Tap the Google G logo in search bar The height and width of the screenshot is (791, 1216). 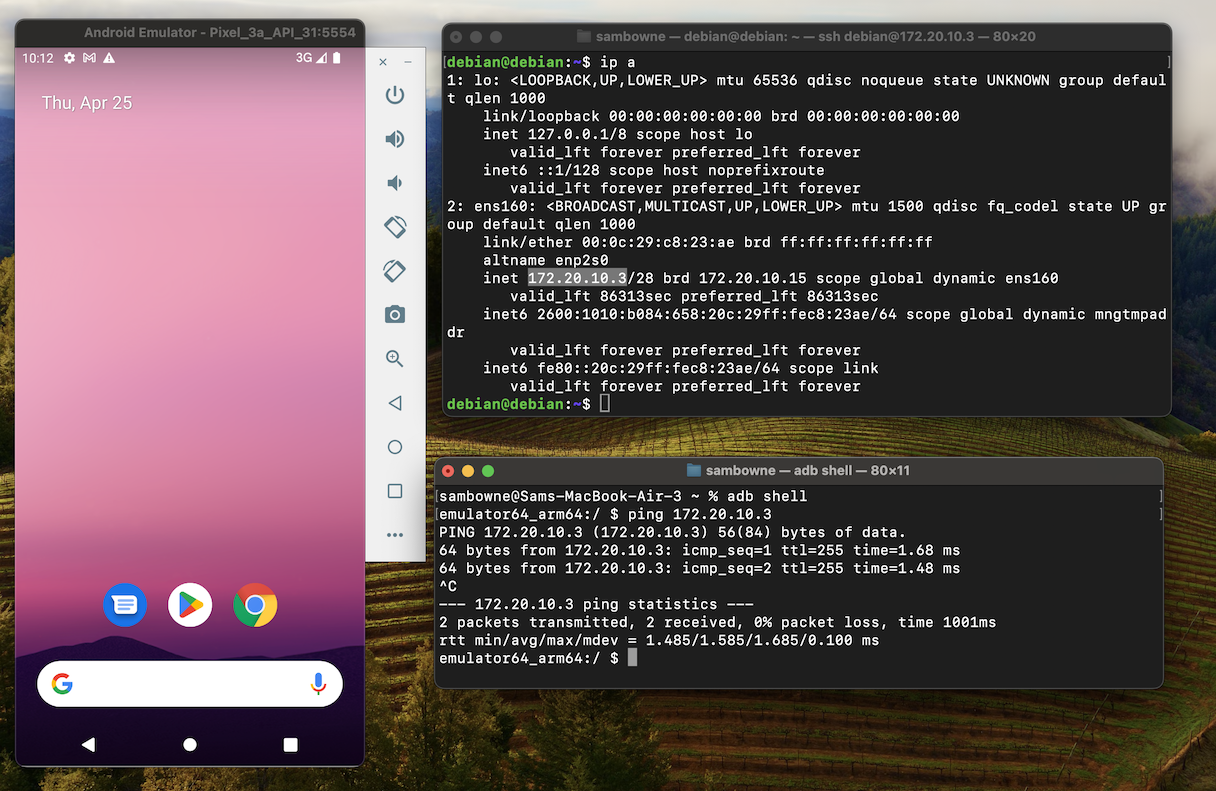pos(62,684)
